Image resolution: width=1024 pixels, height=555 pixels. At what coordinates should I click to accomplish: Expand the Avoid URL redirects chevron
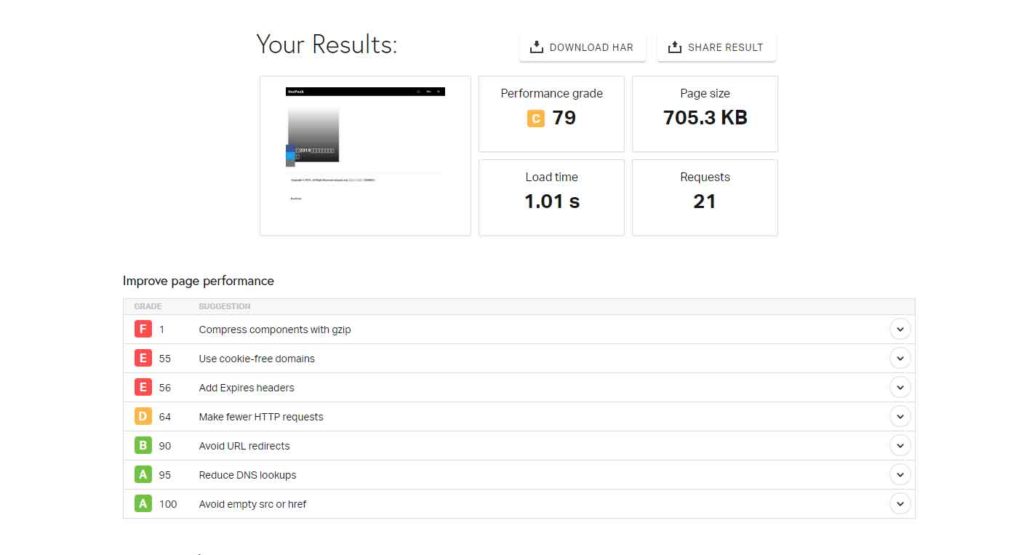pos(900,446)
